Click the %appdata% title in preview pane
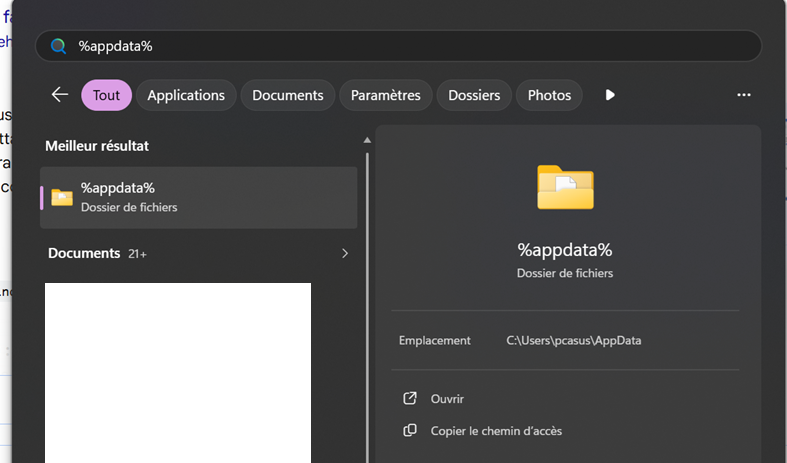The width and height of the screenshot is (787, 463). click(x=565, y=250)
